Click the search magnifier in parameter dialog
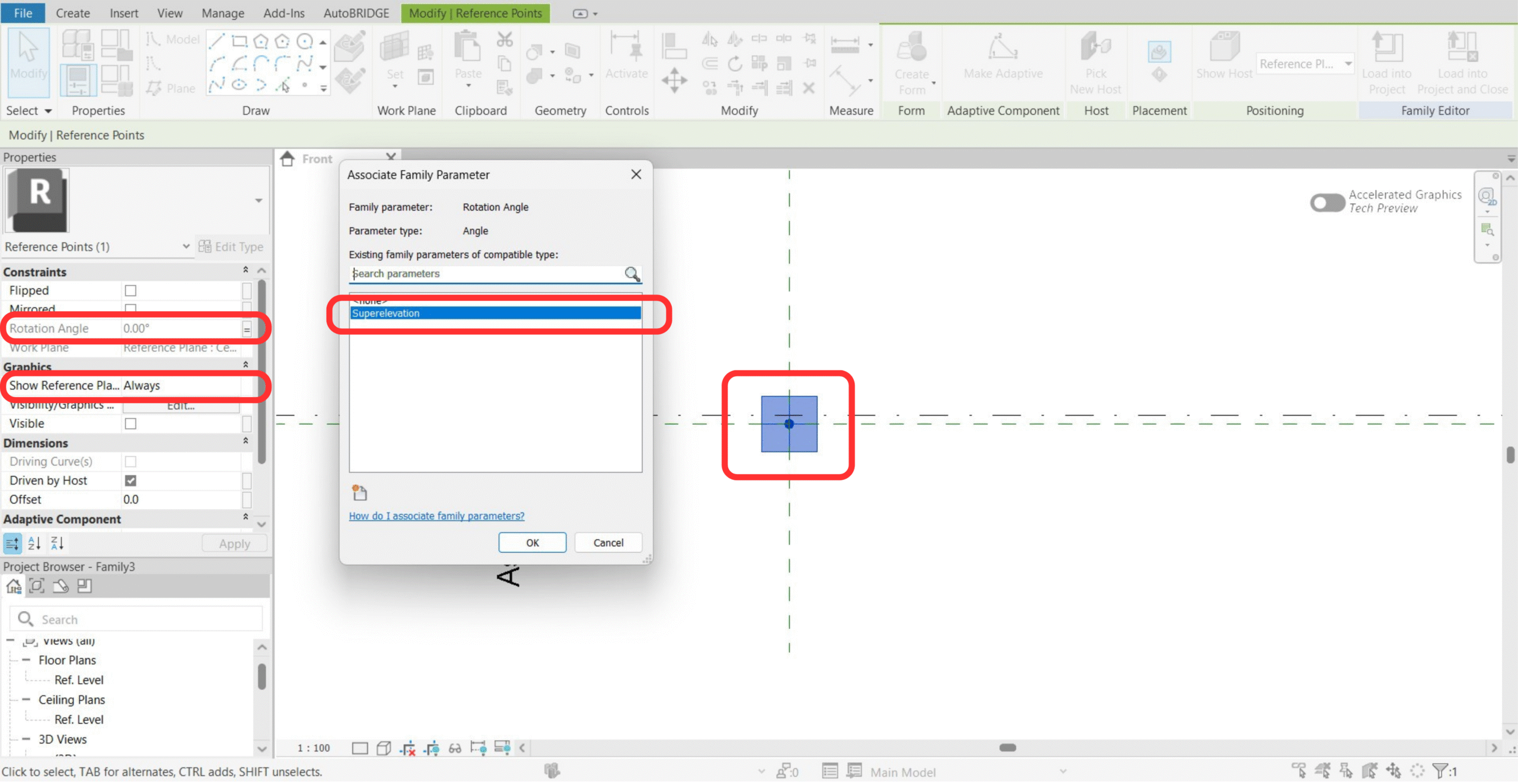 [632, 274]
